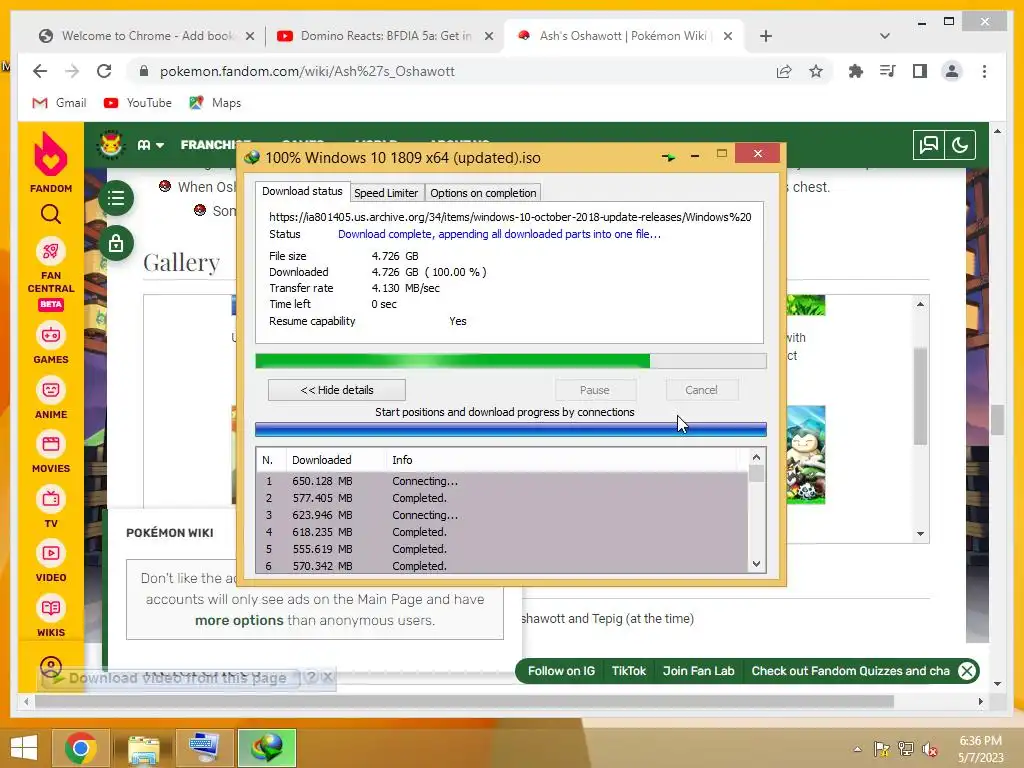This screenshot has width=1024, height=768.
Task: Open the user profile icon in sidebar
Action: tap(51, 667)
